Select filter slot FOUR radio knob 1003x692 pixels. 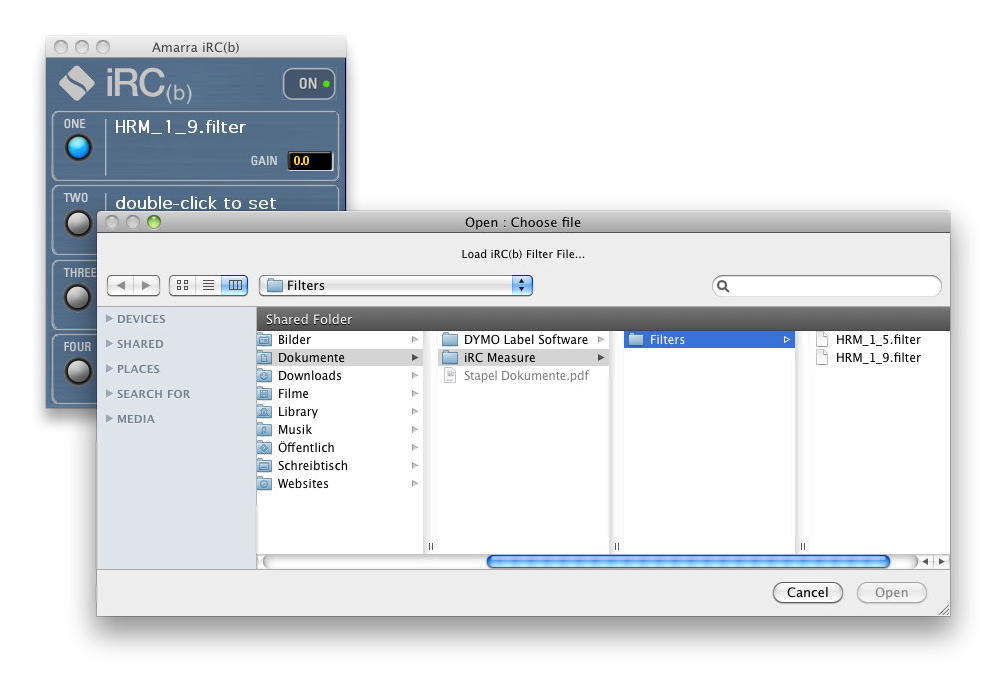78,371
